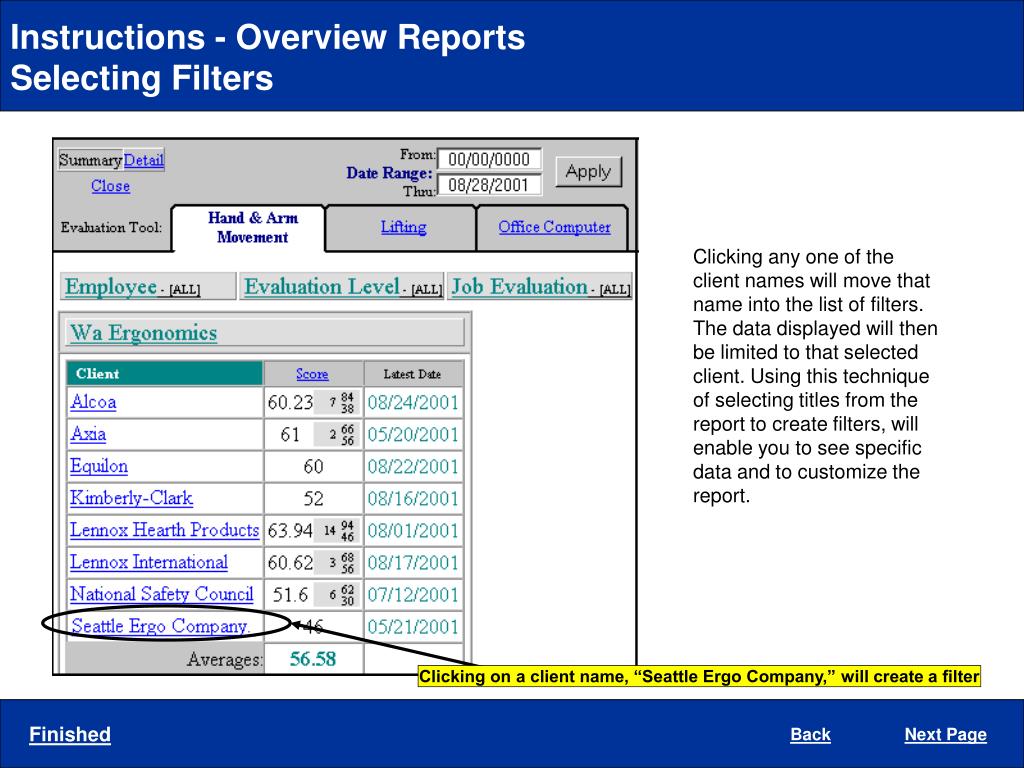Image resolution: width=1024 pixels, height=768 pixels.
Task: Click Kimberly-Clark's score 52
Action: (313, 498)
